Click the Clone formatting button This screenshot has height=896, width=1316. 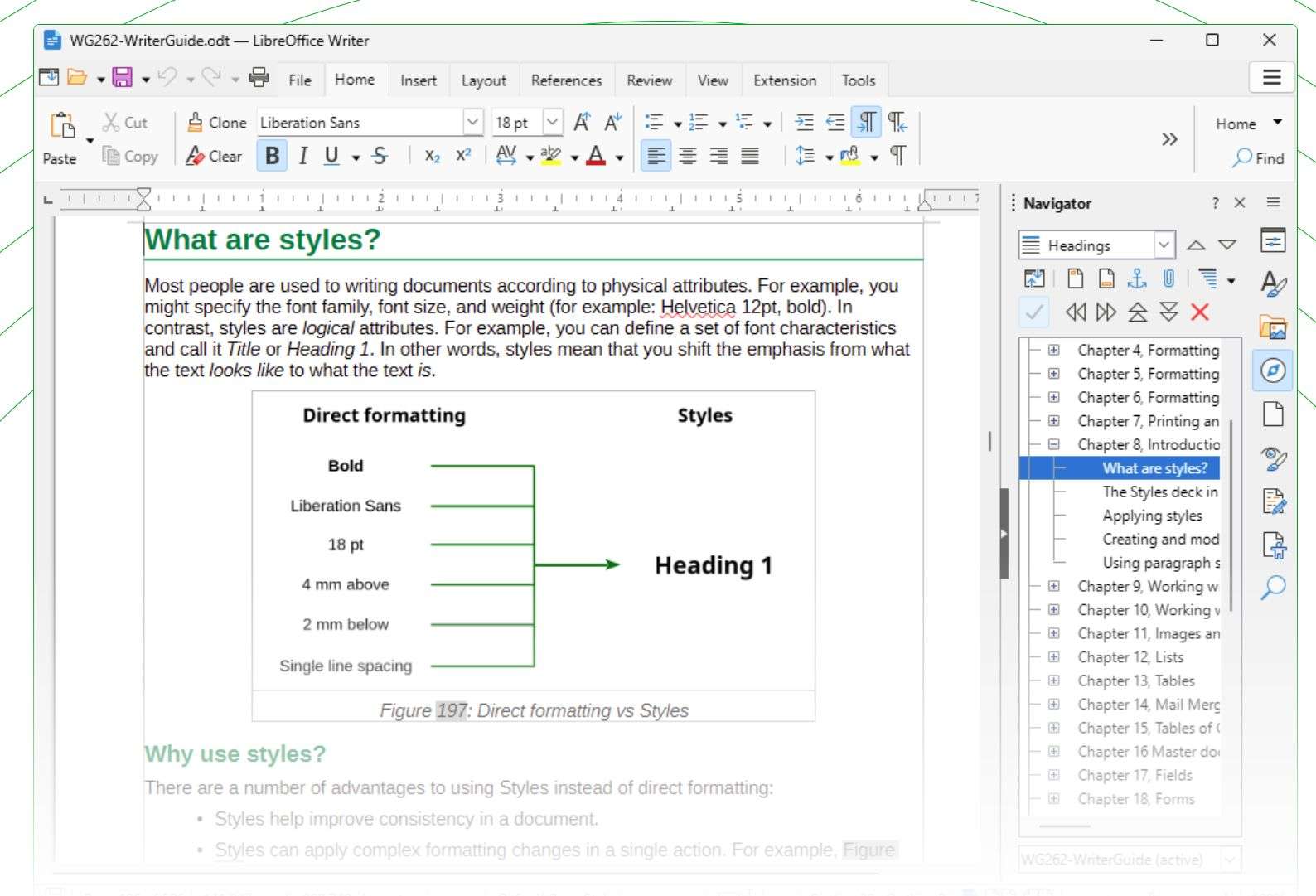(216, 123)
